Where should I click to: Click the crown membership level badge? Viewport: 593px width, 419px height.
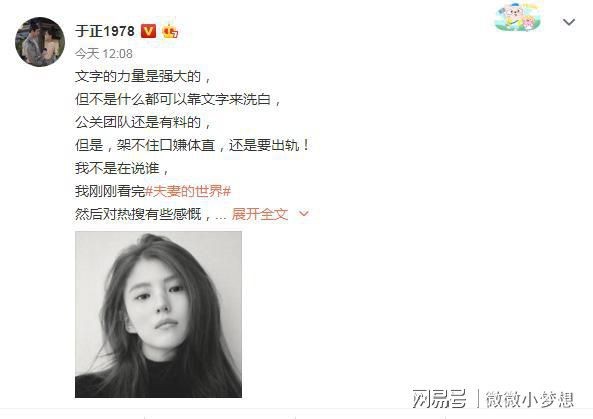[170, 31]
